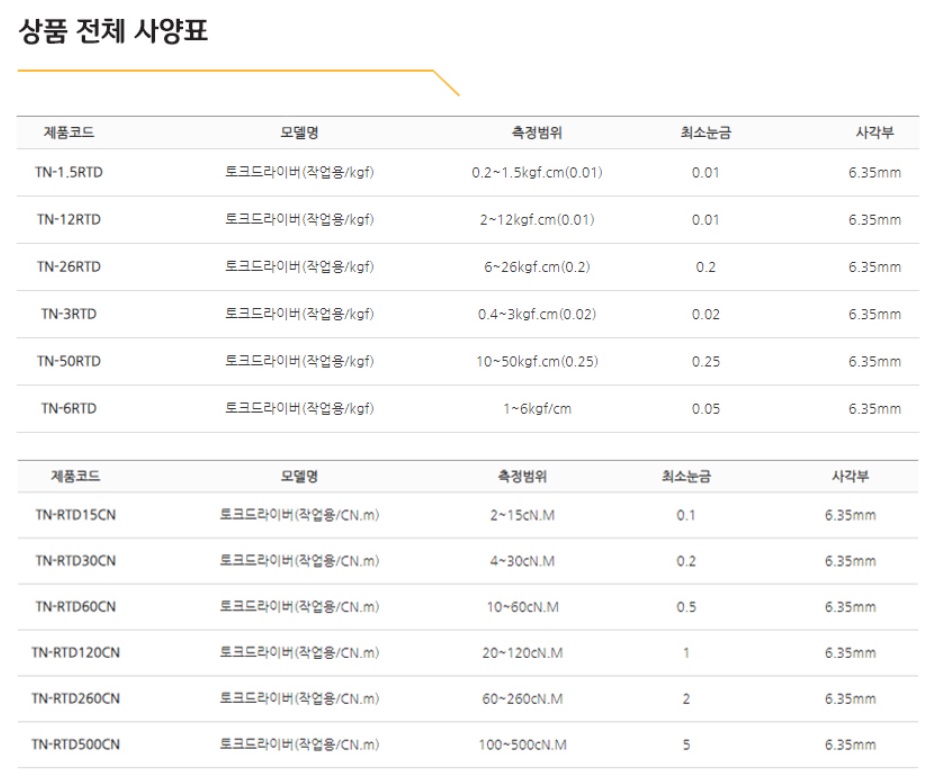Select product code TN-RTD15CN

click(75, 515)
